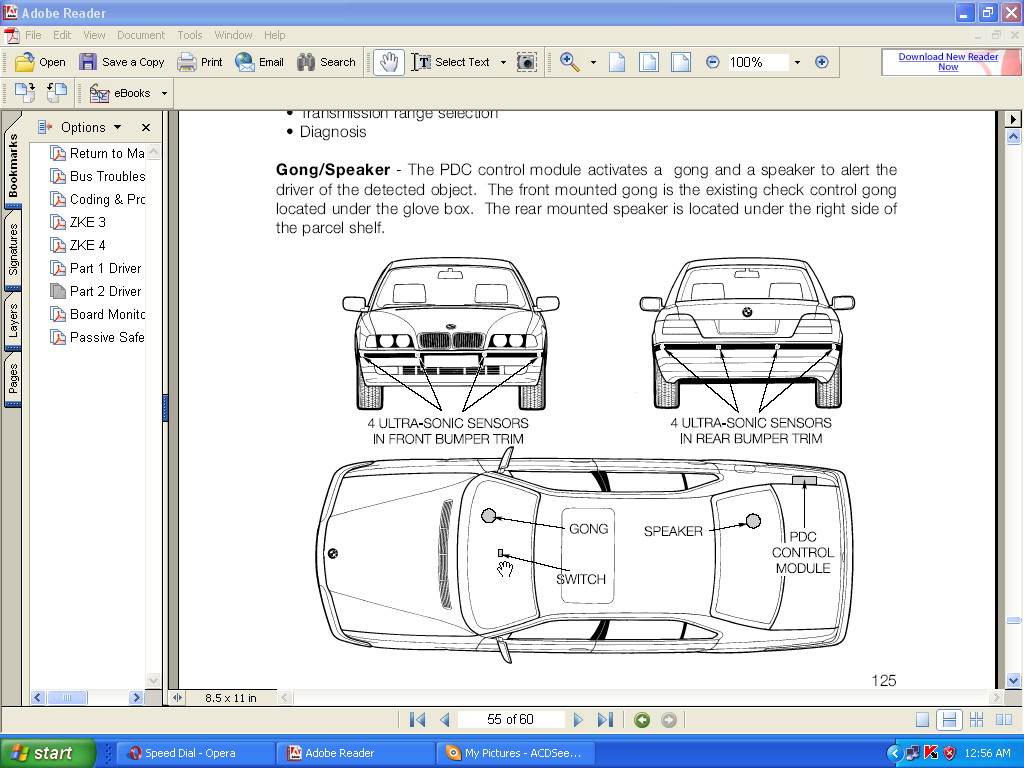Go to the previous page
This screenshot has height=768, width=1024.
445,720
